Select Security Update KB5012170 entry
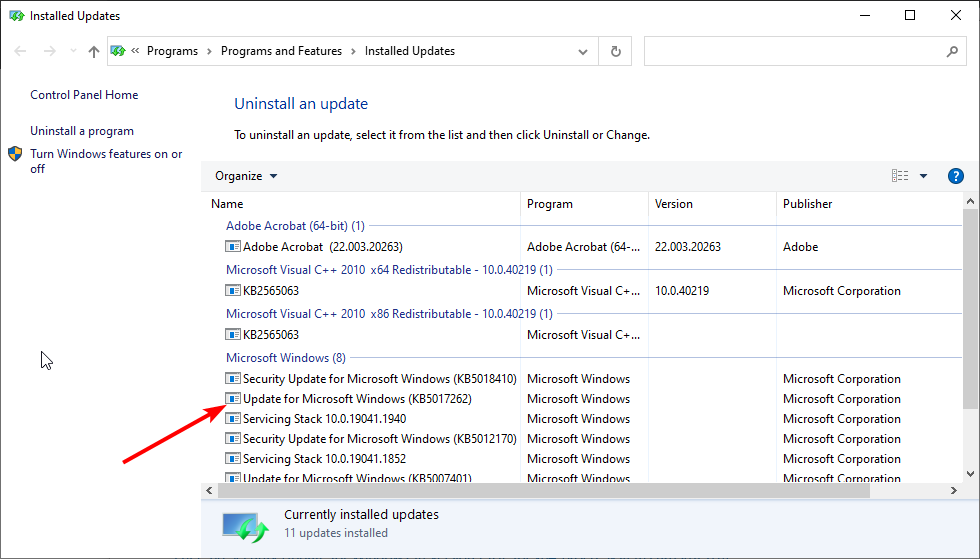The width and height of the screenshot is (980, 559). coord(379,439)
